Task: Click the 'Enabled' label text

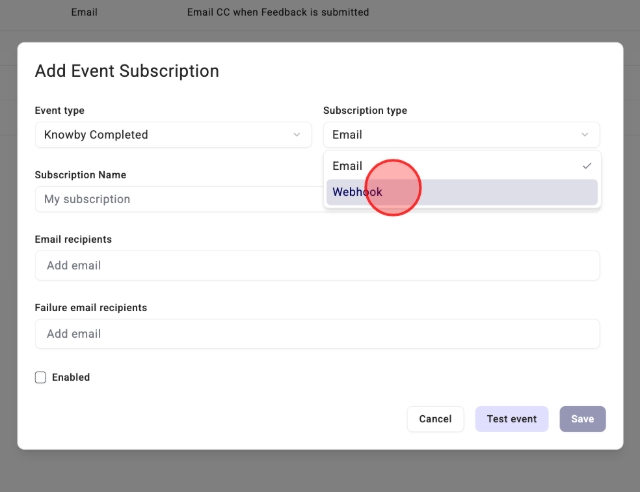Action: [x=71, y=377]
